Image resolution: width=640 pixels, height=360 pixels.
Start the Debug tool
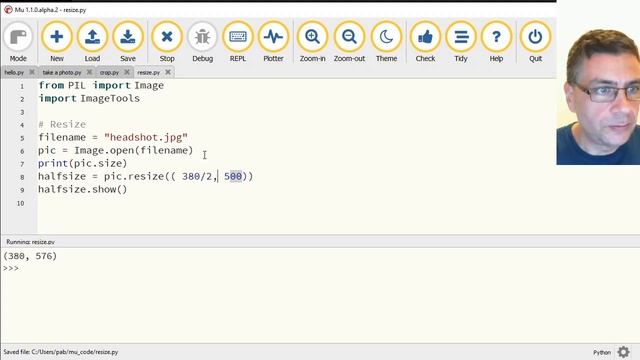(x=202, y=42)
